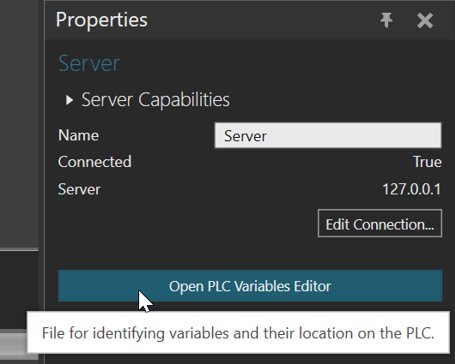Click the vertical splitter beside Properties panel
This screenshot has width=455, height=364.
coord(42,182)
